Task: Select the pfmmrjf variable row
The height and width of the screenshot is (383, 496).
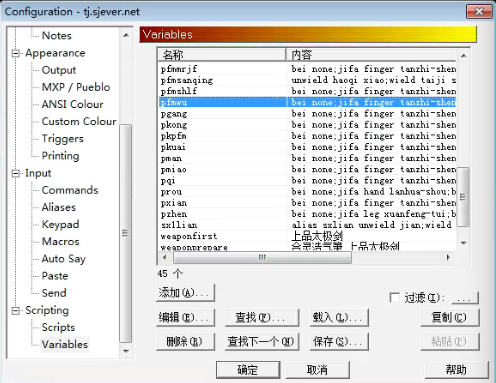Action: pyautogui.click(x=307, y=69)
